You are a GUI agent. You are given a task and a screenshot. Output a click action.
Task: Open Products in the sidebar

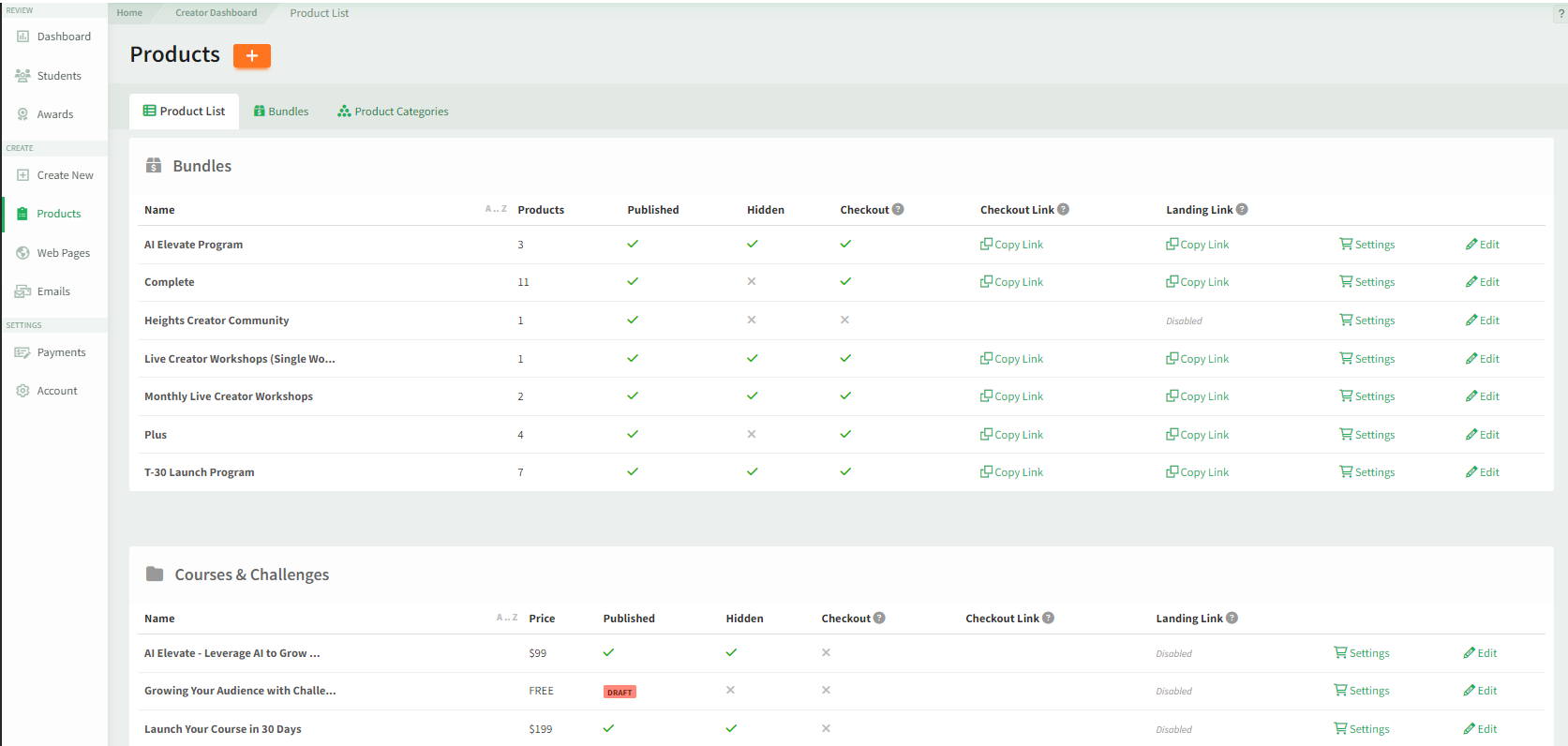point(49,214)
